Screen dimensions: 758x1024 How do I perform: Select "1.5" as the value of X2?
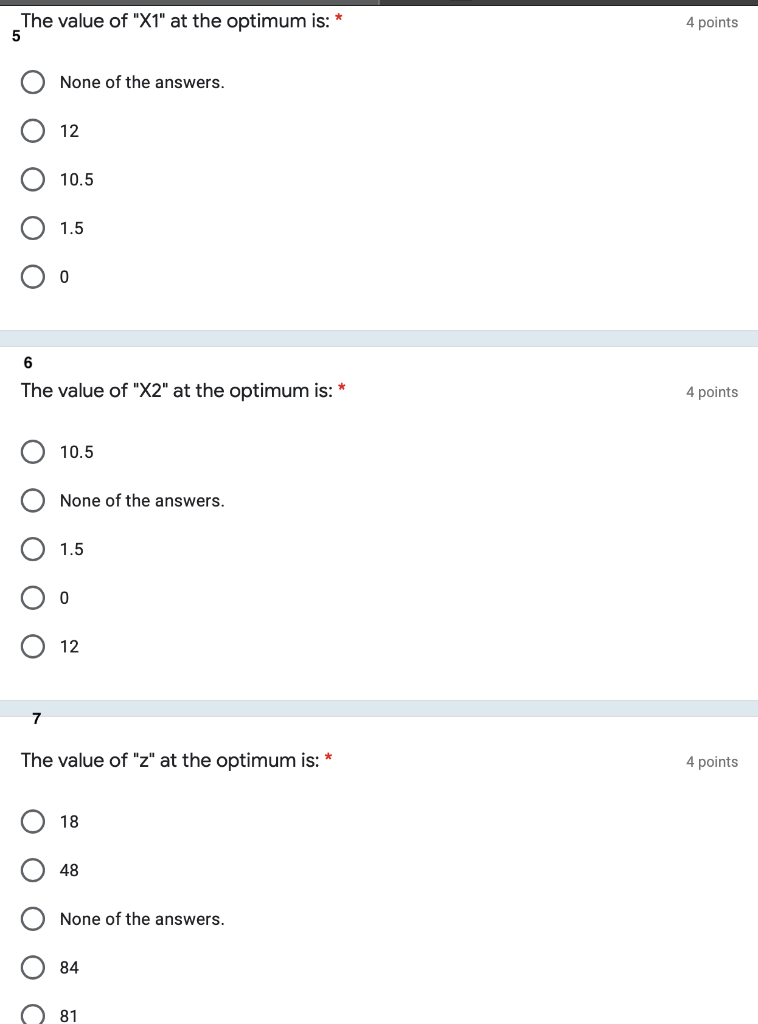point(33,549)
